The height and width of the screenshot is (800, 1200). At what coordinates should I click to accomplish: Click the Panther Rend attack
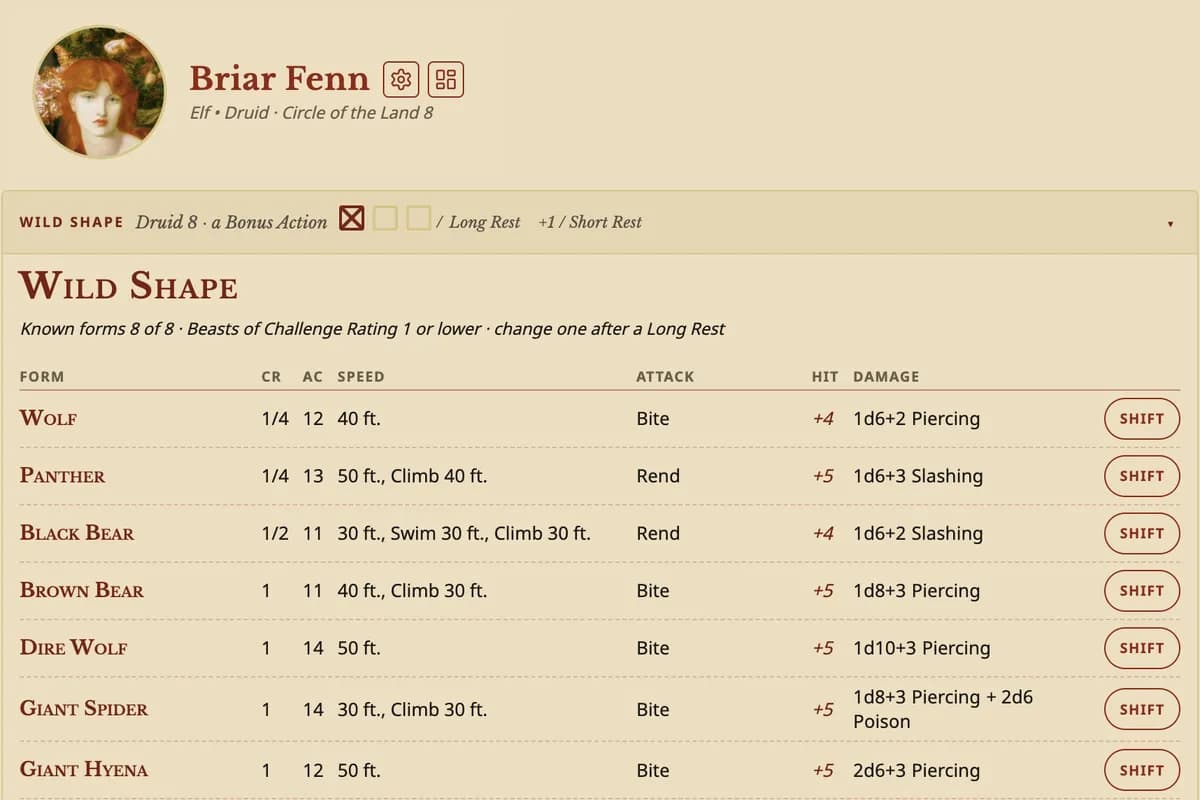coord(658,476)
